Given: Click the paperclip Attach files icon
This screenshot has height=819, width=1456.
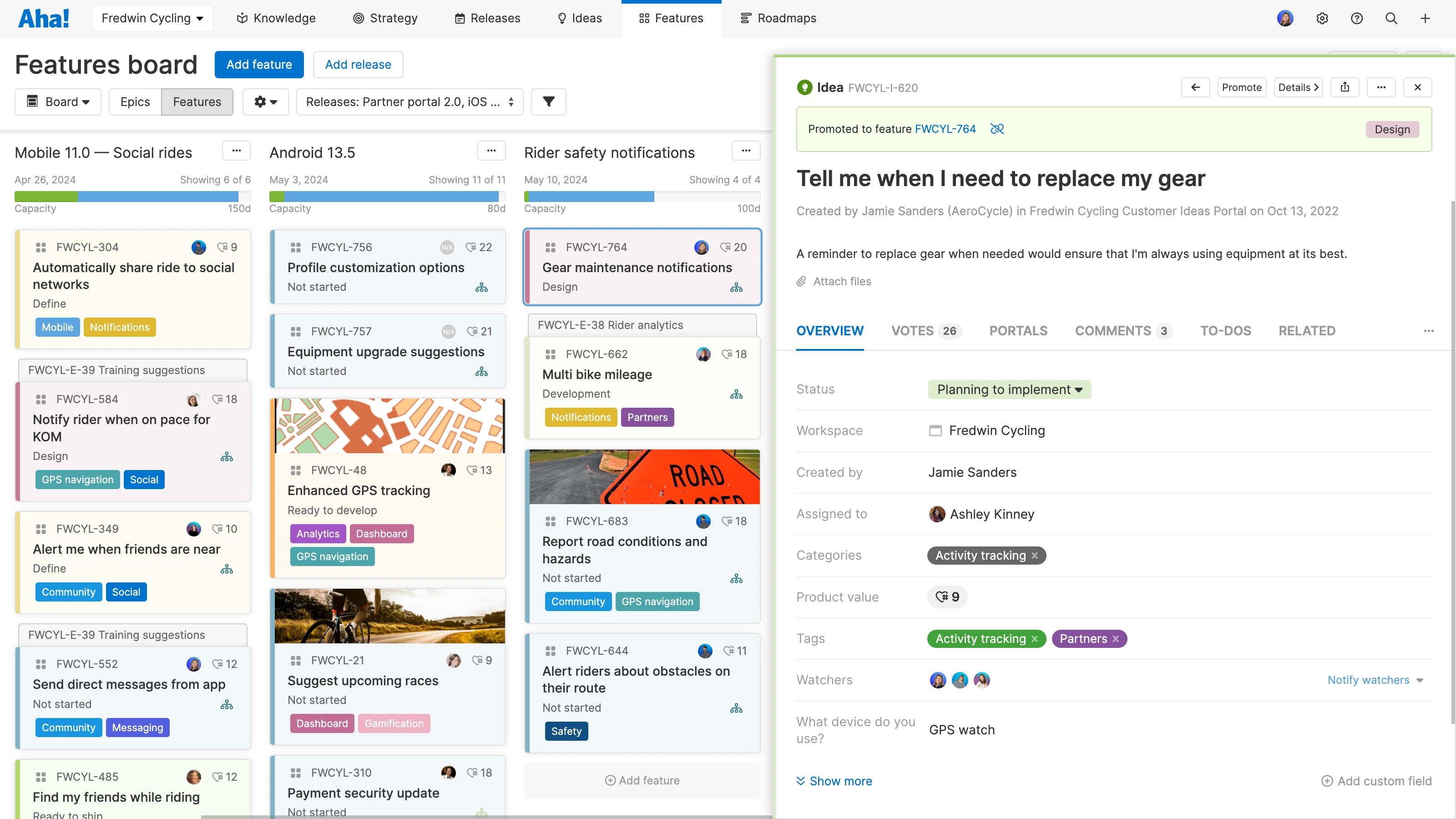Looking at the screenshot, I should pyautogui.click(x=801, y=282).
